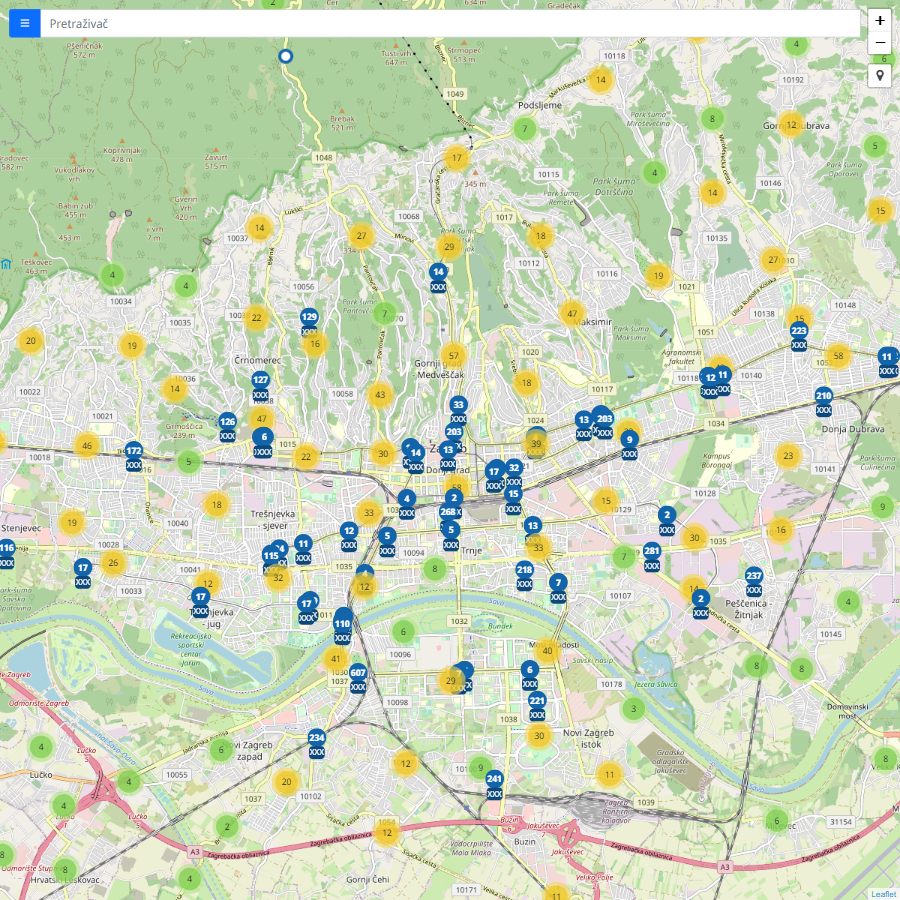Viewport: 900px width, 900px height.
Task: Click the white circle marker near Sljeme
Action: point(285,56)
